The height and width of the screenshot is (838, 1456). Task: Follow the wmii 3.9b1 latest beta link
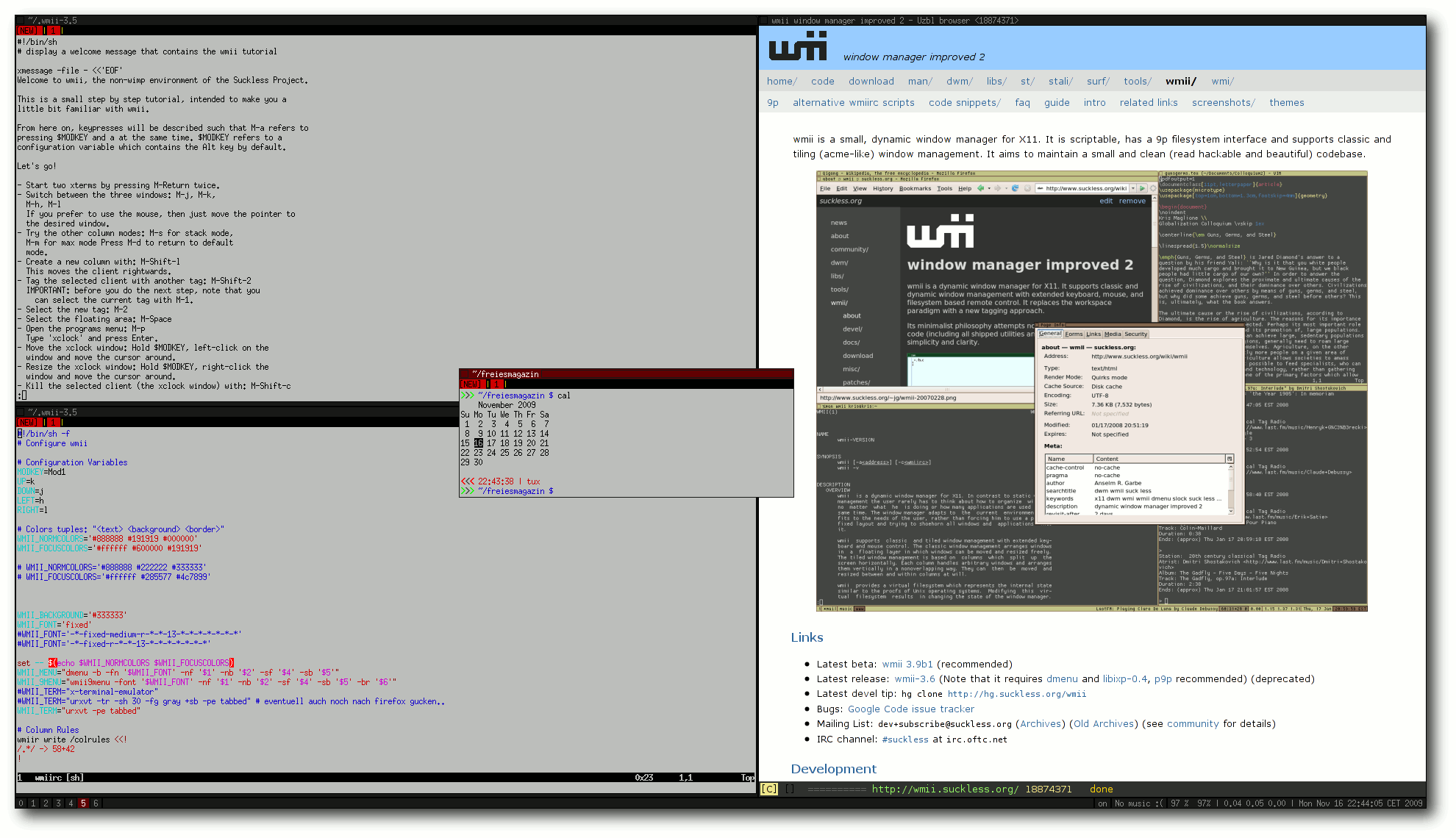click(907, 664)
